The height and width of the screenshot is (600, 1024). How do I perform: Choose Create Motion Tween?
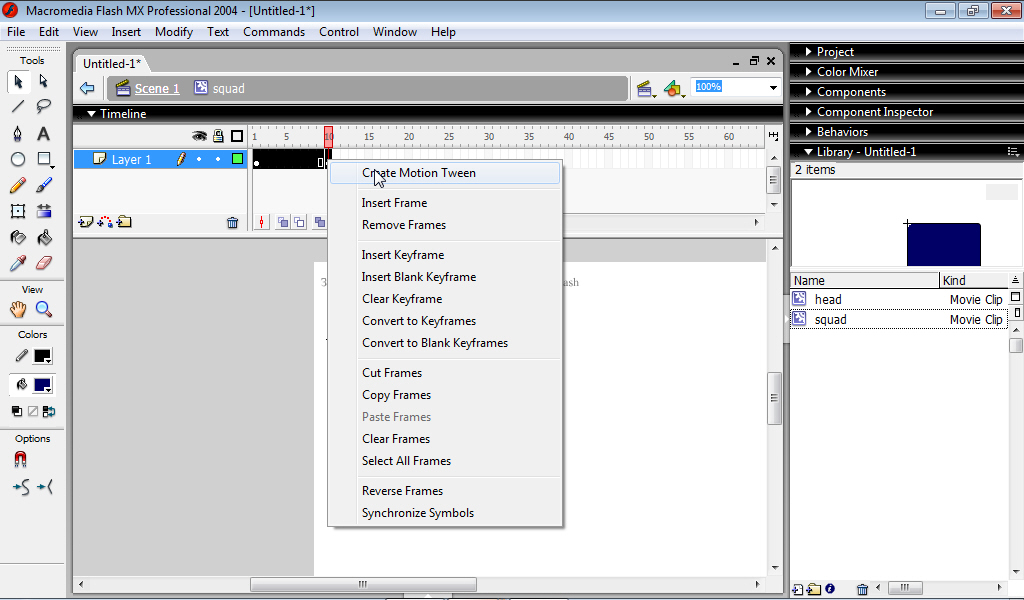[445, 173]
